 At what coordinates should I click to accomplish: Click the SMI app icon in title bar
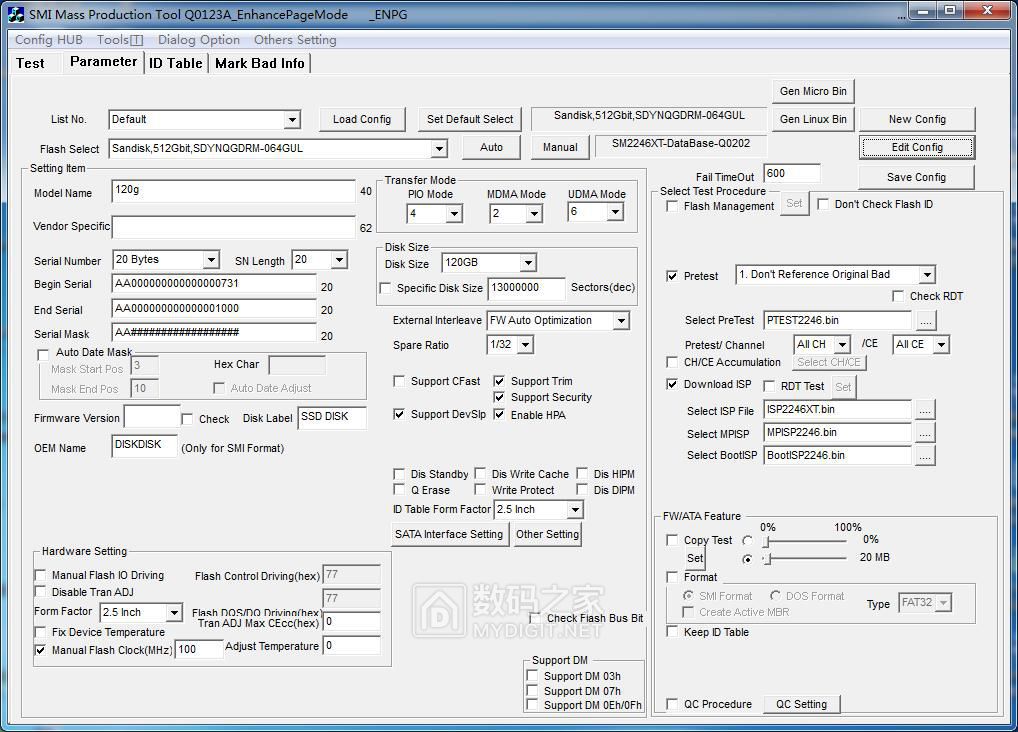(16, 14)
